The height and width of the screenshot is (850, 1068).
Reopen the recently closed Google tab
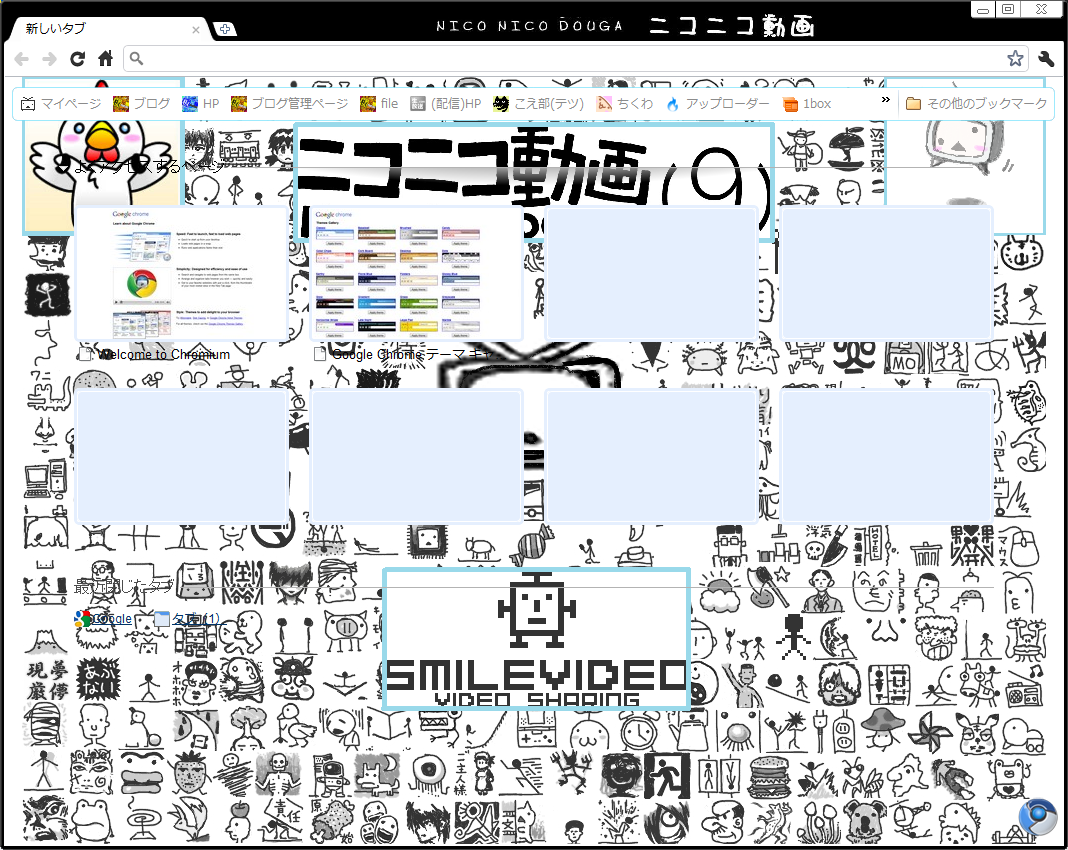coord(104,618)
